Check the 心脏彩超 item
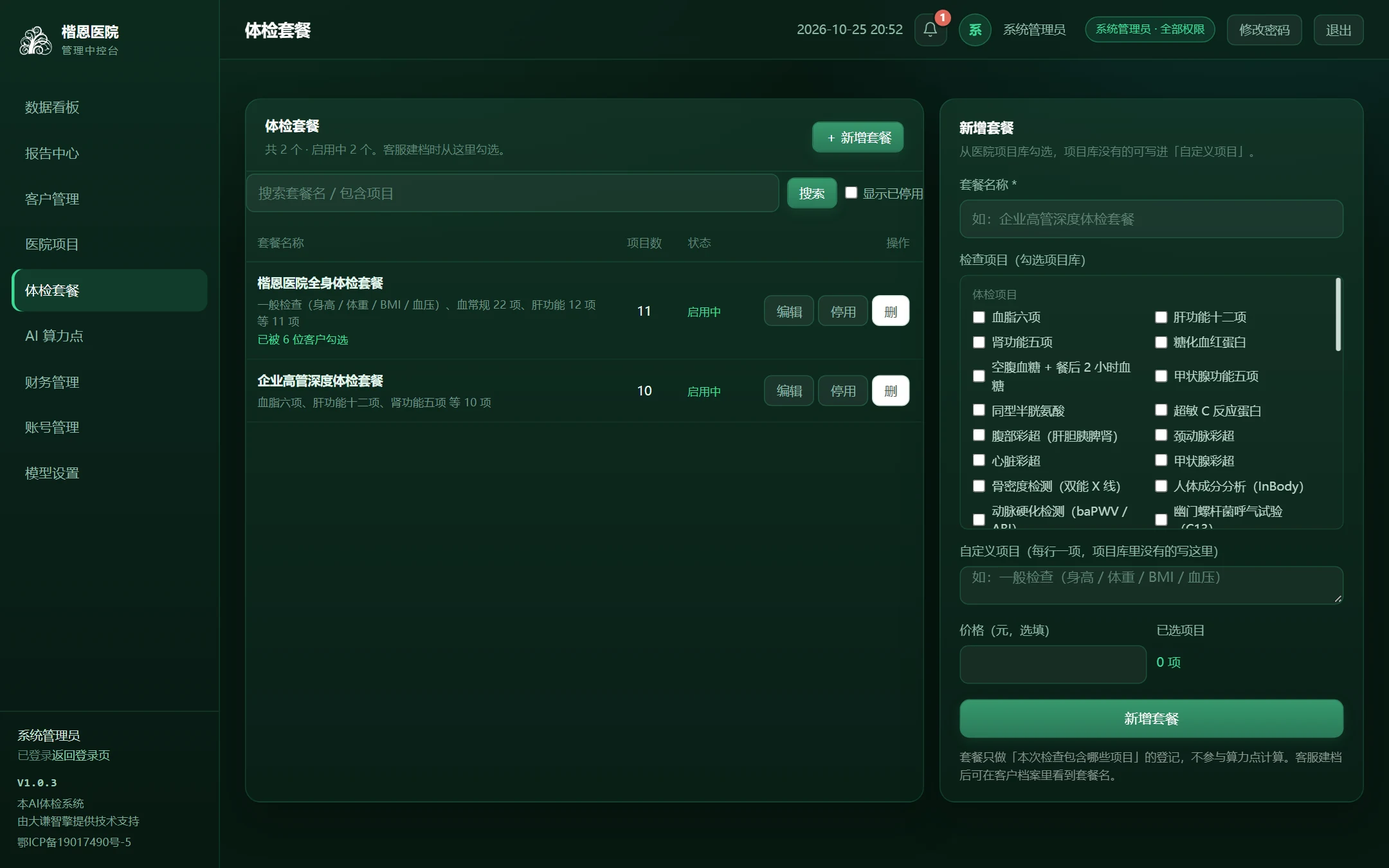1389x868 pixels. pos(979,460)
